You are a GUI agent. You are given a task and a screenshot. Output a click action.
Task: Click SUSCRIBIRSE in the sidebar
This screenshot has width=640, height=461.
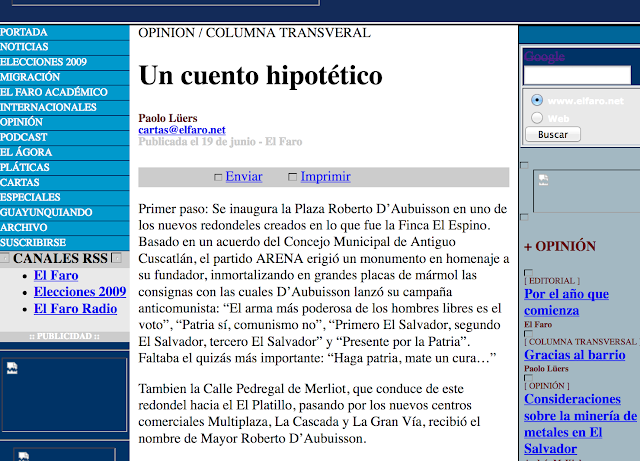click(x=33, y=243)
